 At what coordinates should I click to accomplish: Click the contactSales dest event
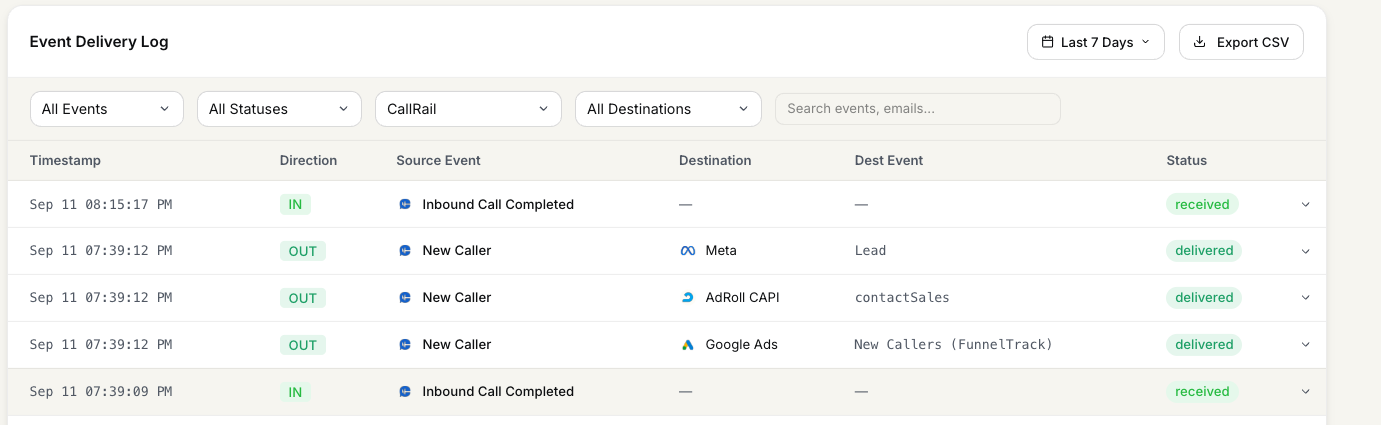coord(902,298)
